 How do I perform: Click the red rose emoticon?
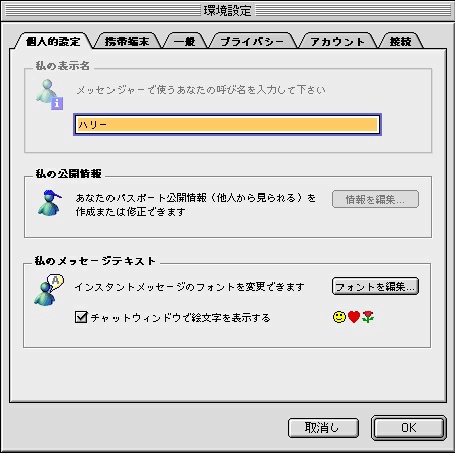[368, 317]
